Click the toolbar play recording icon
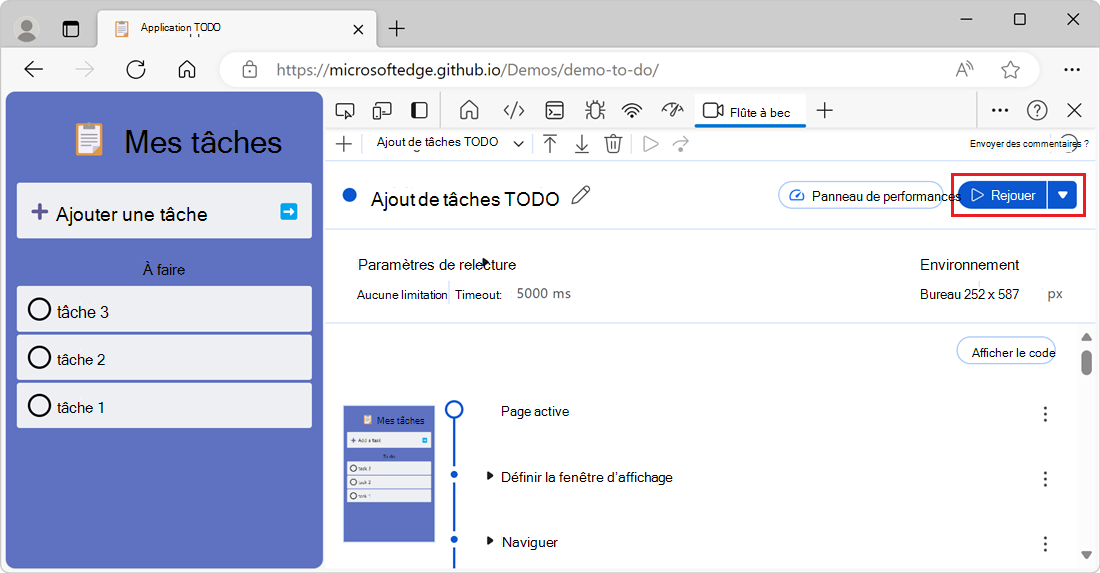The width and height of the screenshot is (1100, 573). coord(650,144)
